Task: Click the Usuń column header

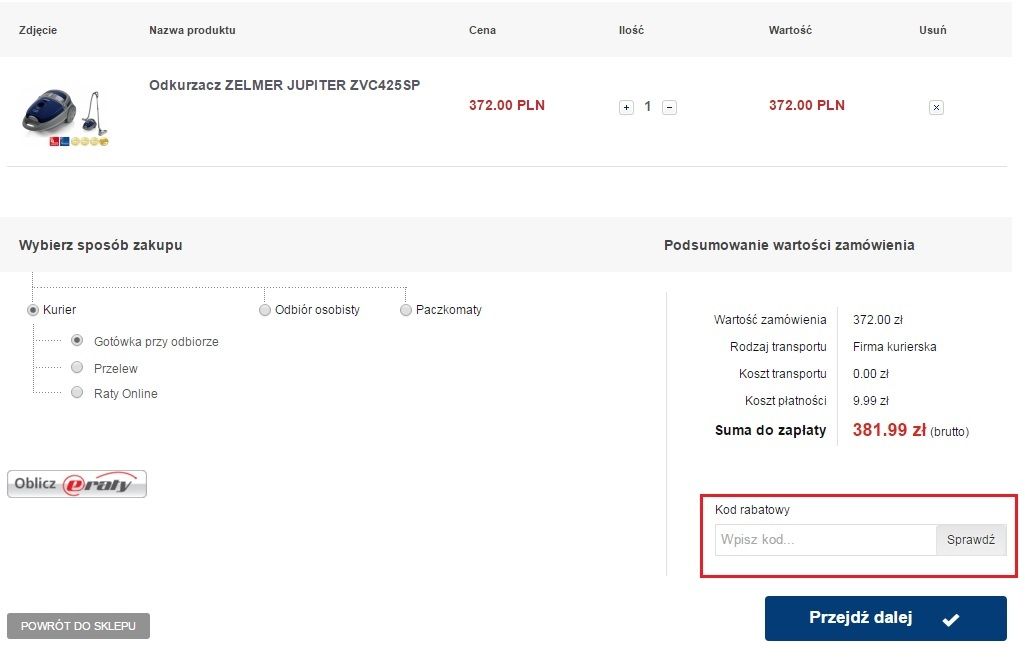Action: click(x=933, y=30)
